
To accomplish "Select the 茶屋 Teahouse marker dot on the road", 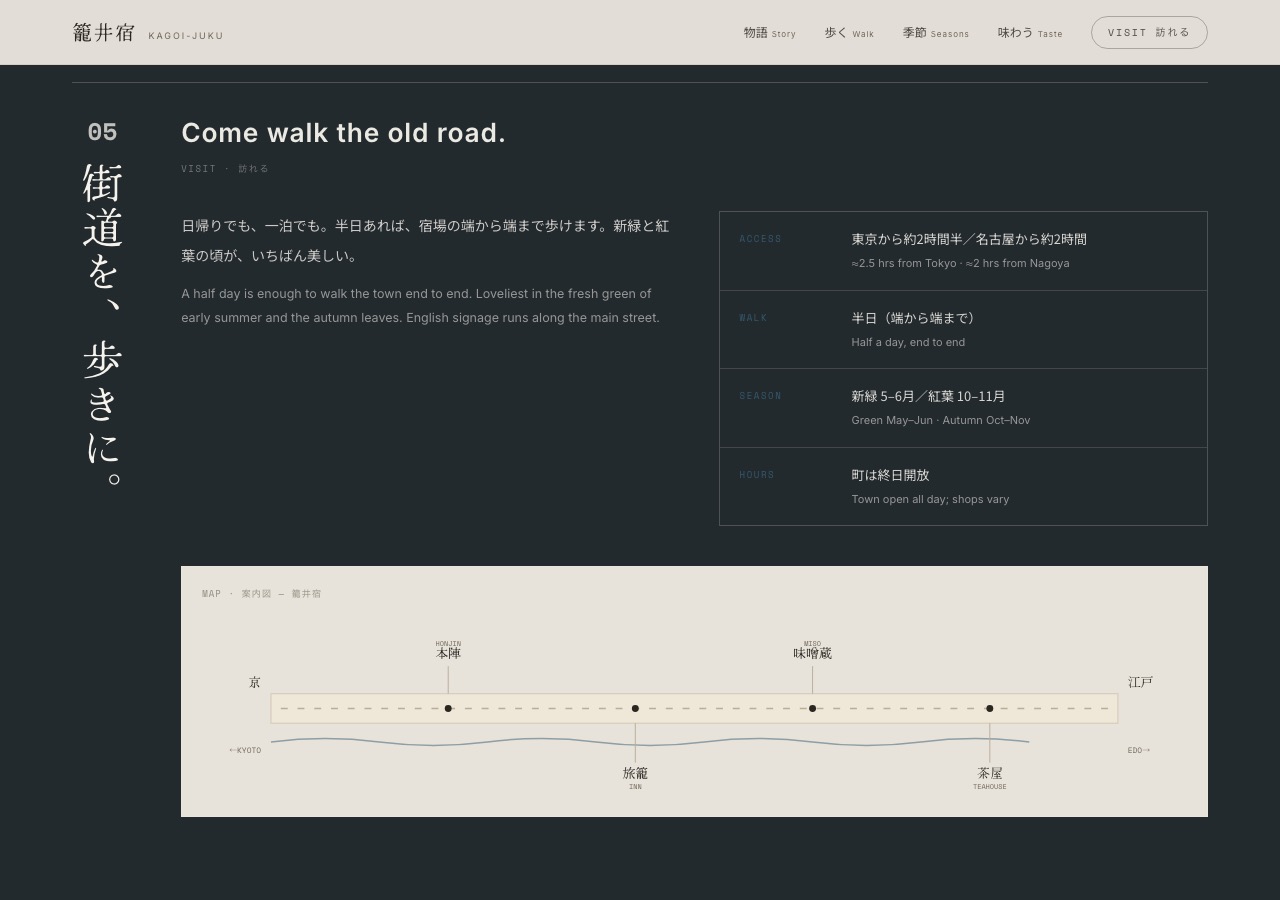I will pyautogui.click(x=990, y=708).
